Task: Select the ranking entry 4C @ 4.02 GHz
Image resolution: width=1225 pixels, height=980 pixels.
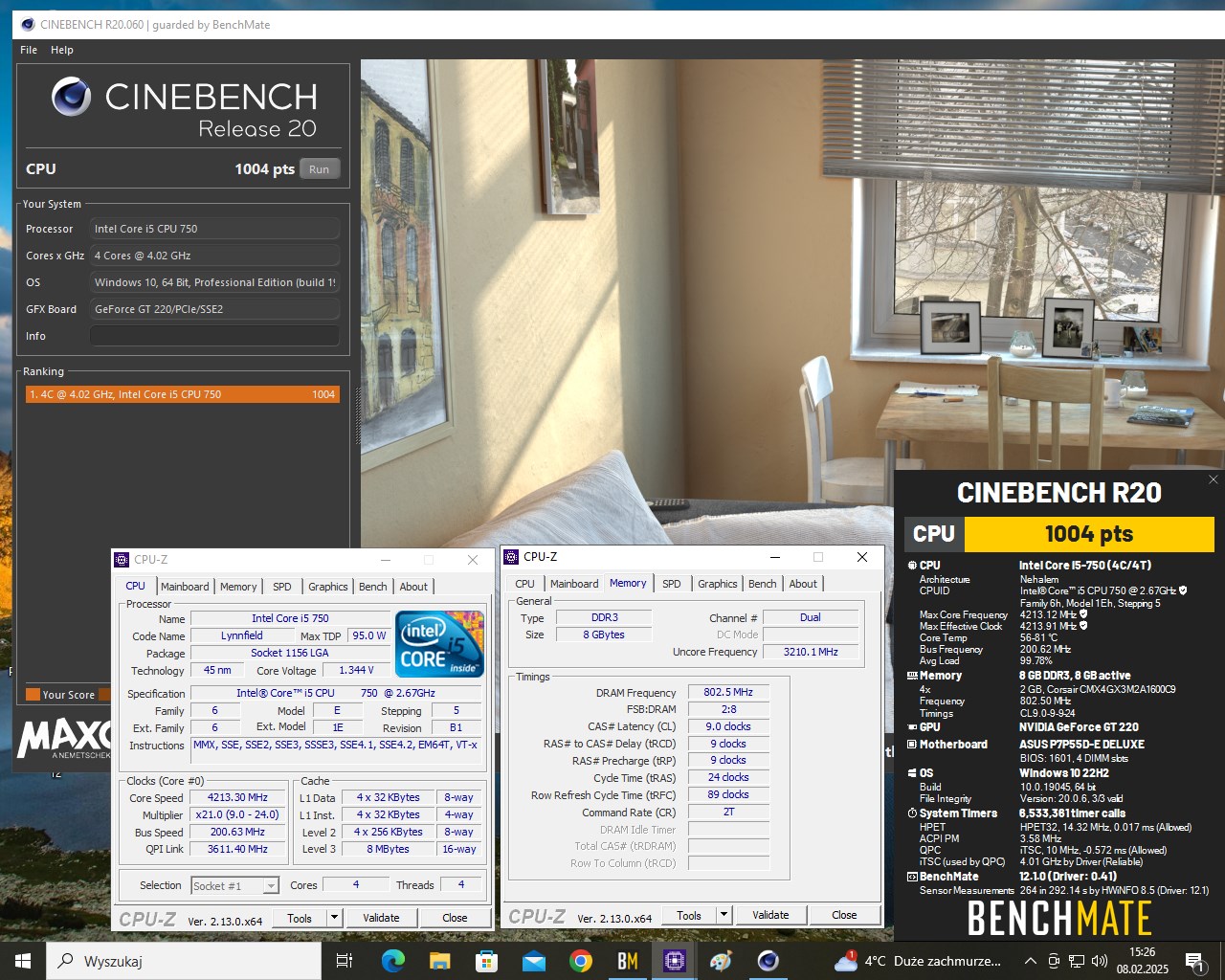Action: point(182,394)
